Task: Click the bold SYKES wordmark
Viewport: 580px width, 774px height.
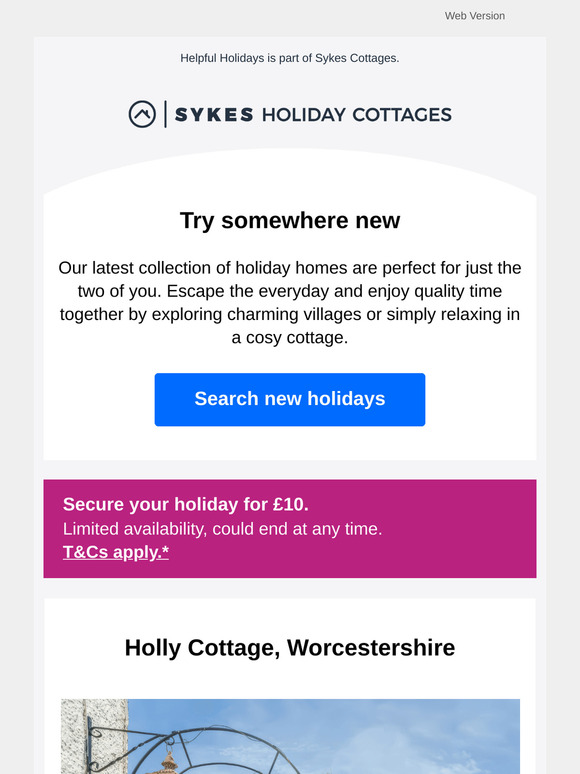Action: [214, 115]
